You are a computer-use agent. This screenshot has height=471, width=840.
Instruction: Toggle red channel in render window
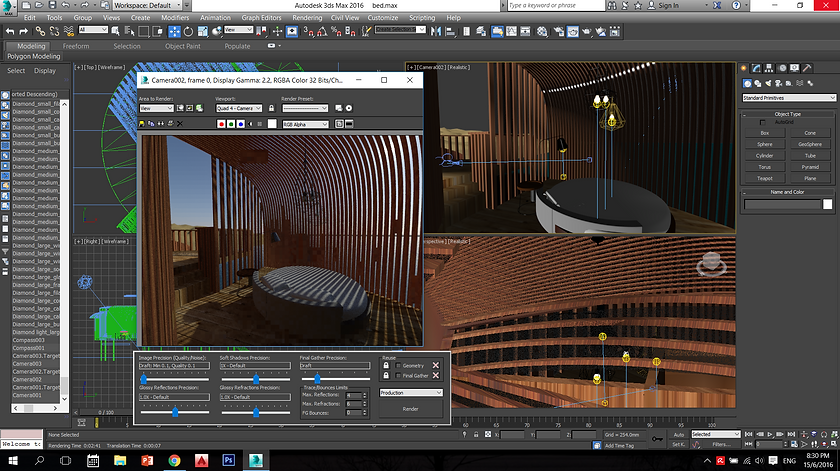click(x=221, y=124)
